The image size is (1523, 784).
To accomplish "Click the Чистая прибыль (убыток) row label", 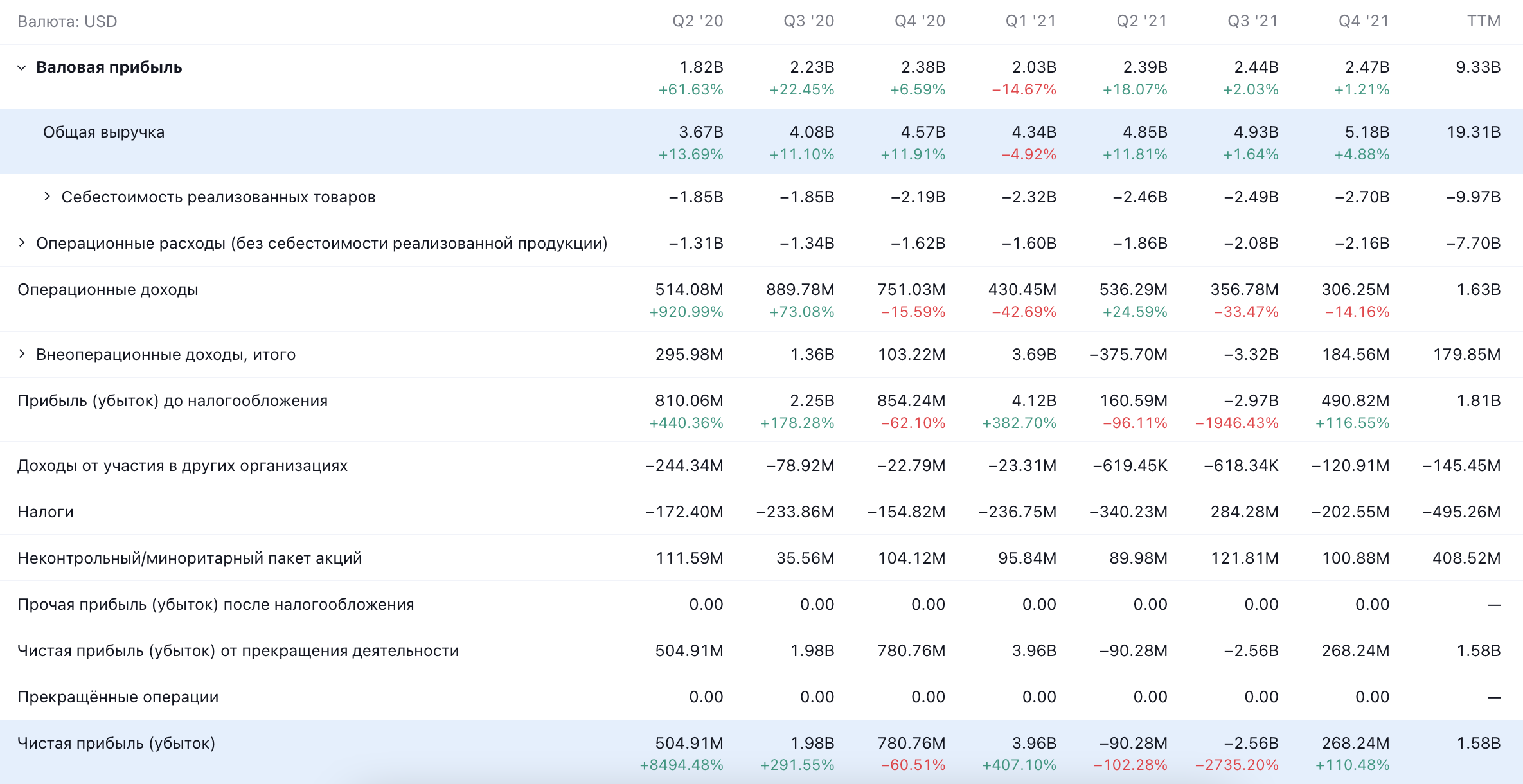I will click(x=116, y=743).
